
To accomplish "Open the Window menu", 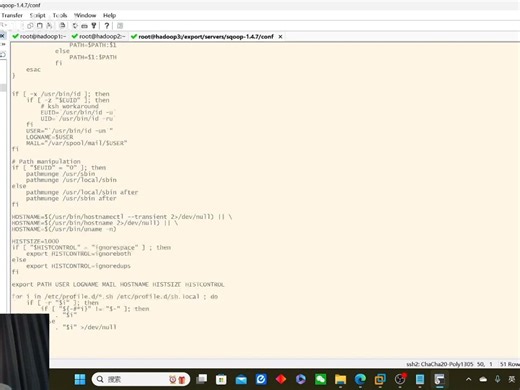I will pos(85,15).
